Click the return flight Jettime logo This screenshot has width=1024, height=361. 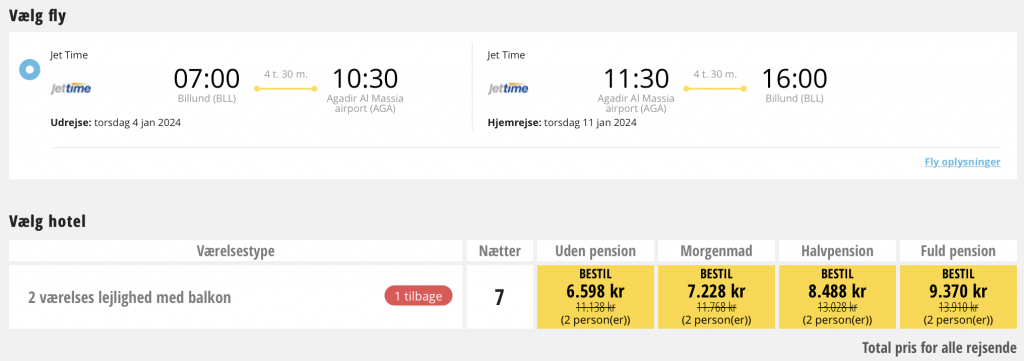pos(509,89)
